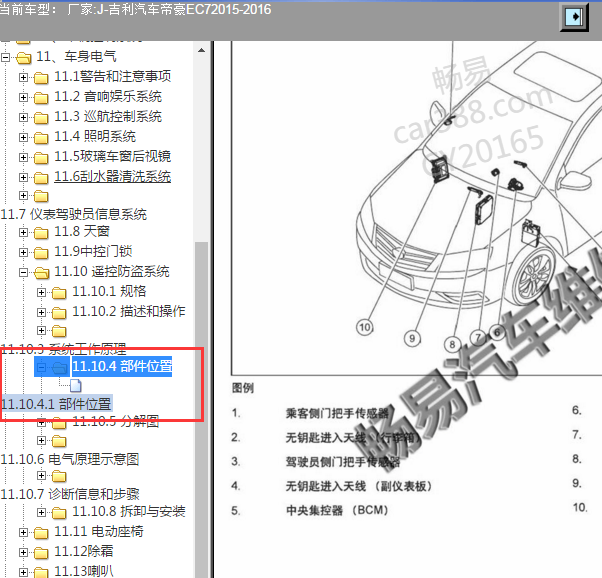The image size is (602, 578).
Task: Click folder icon of 11.1警告和注意事项
Action: [x=41, y=78]
